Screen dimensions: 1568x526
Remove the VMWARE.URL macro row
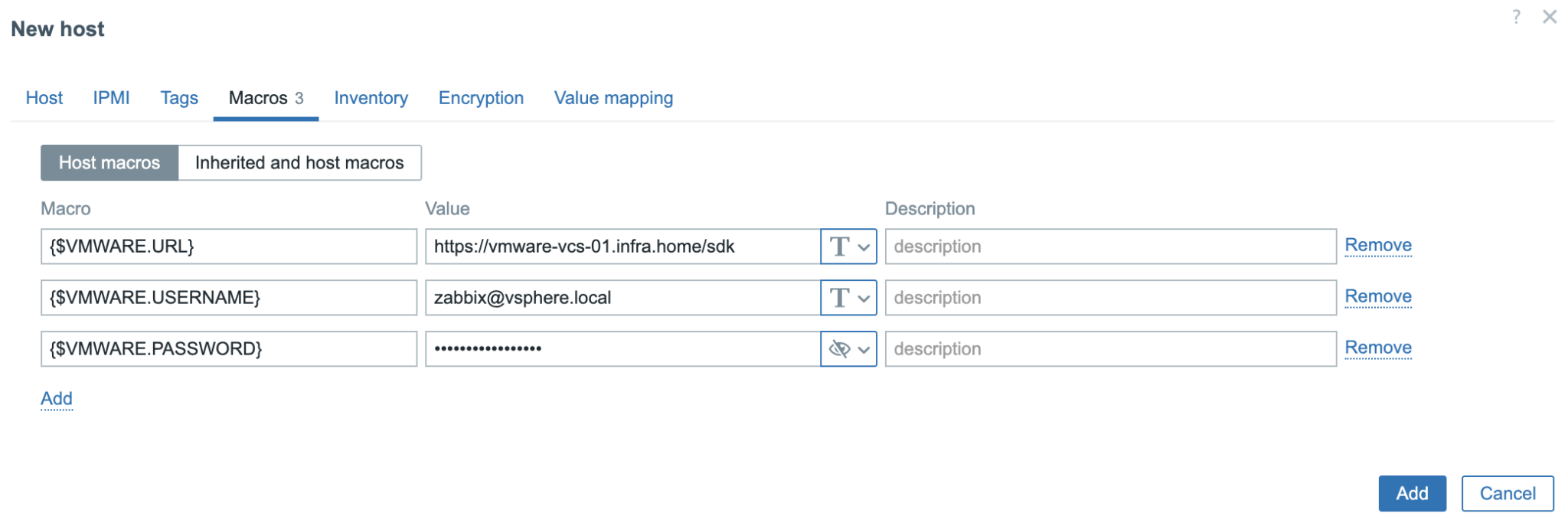point(1378,245)
